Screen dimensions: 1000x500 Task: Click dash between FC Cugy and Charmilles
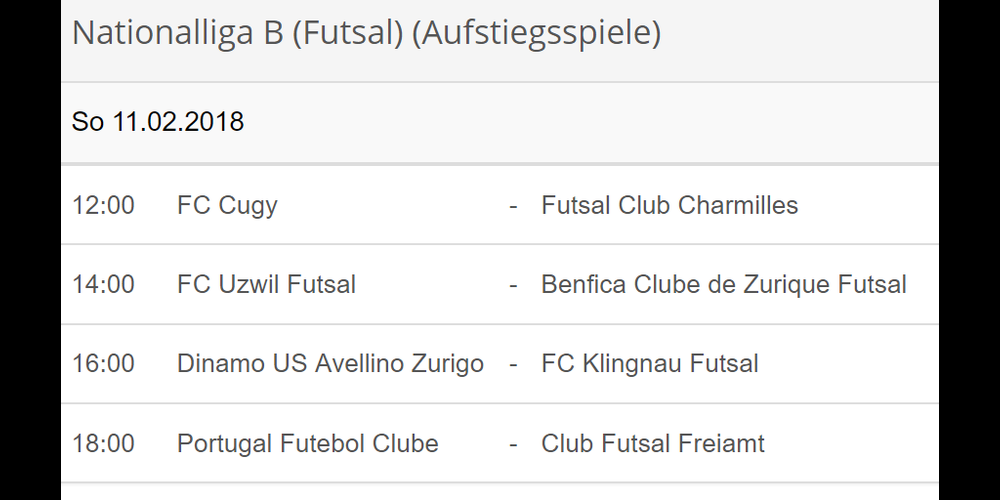[513, 205]
